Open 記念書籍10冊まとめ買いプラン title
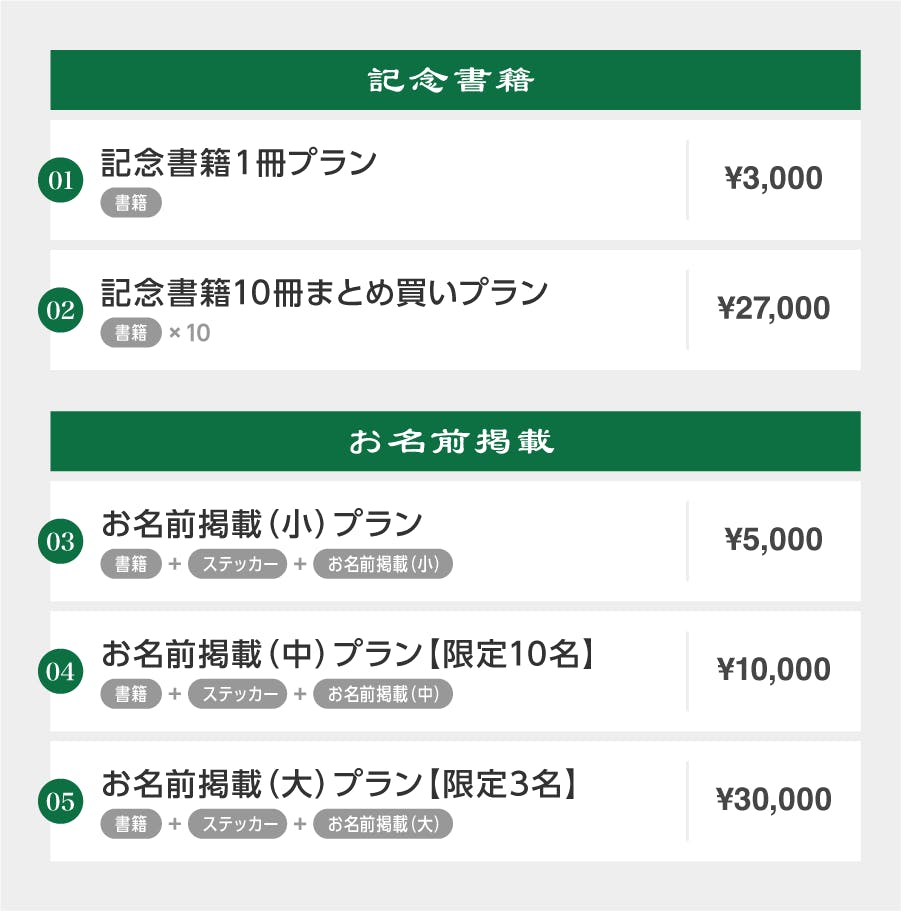This screenshot has height=912, width=901. (325, 292)
